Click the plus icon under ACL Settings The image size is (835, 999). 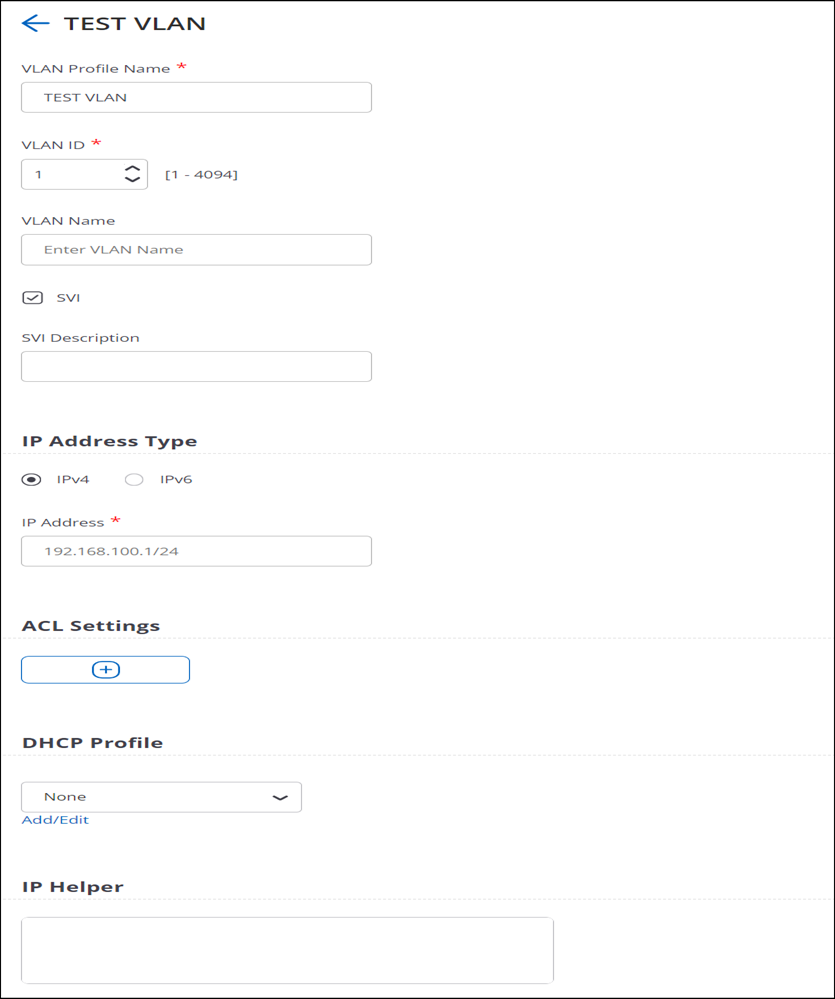coord(106,670)
